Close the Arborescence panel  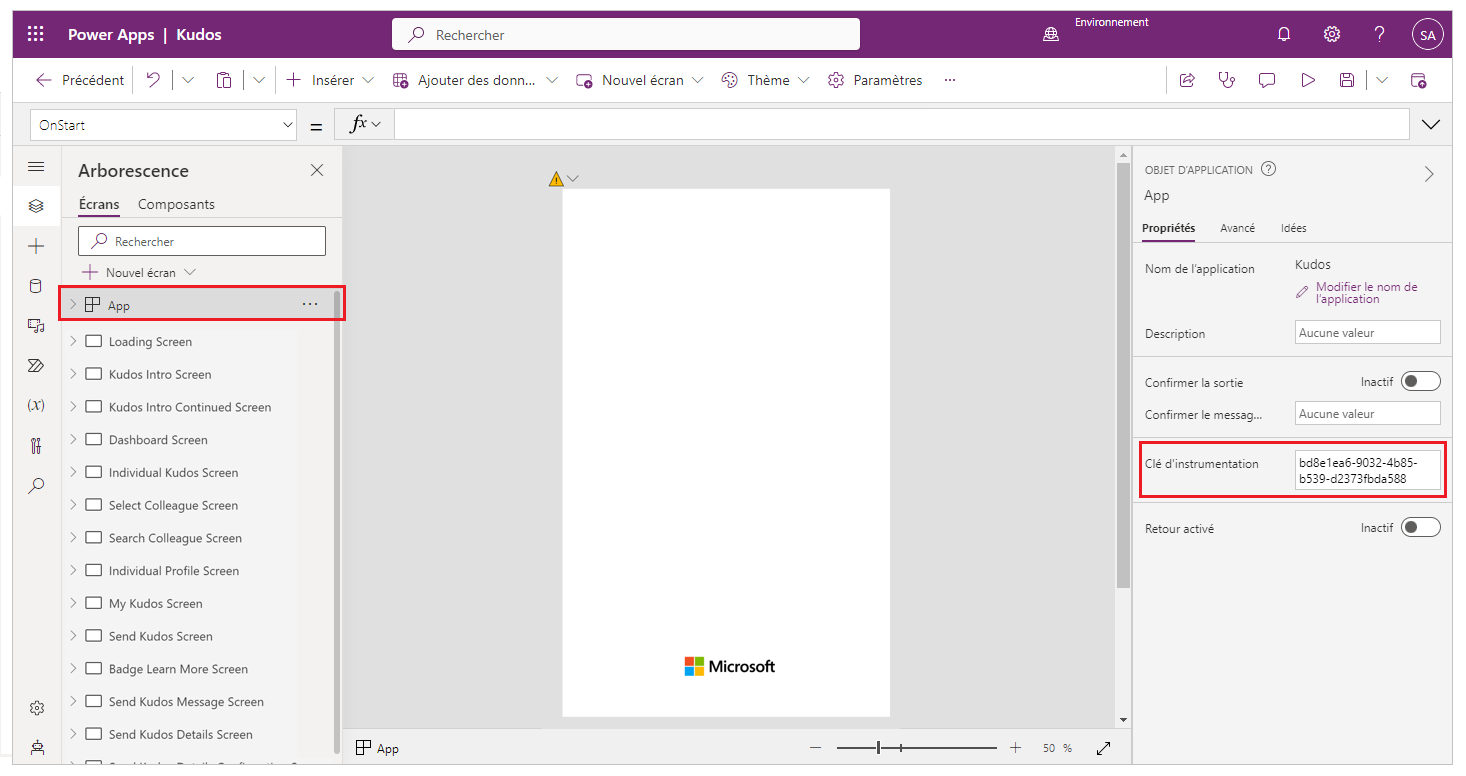pos(317,170)
